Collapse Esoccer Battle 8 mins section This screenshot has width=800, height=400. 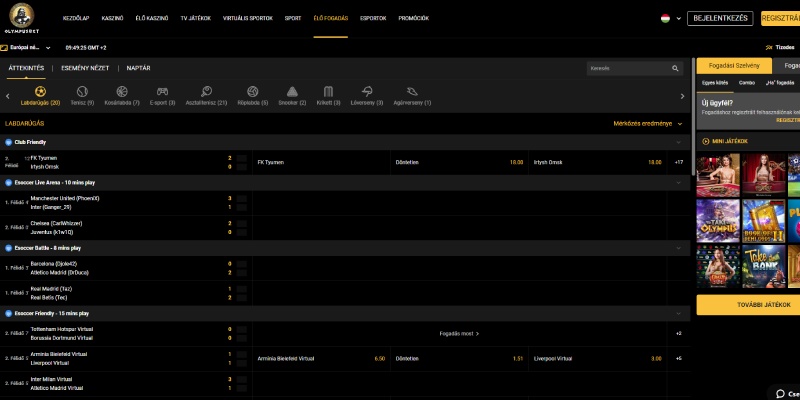pos(678,248)
